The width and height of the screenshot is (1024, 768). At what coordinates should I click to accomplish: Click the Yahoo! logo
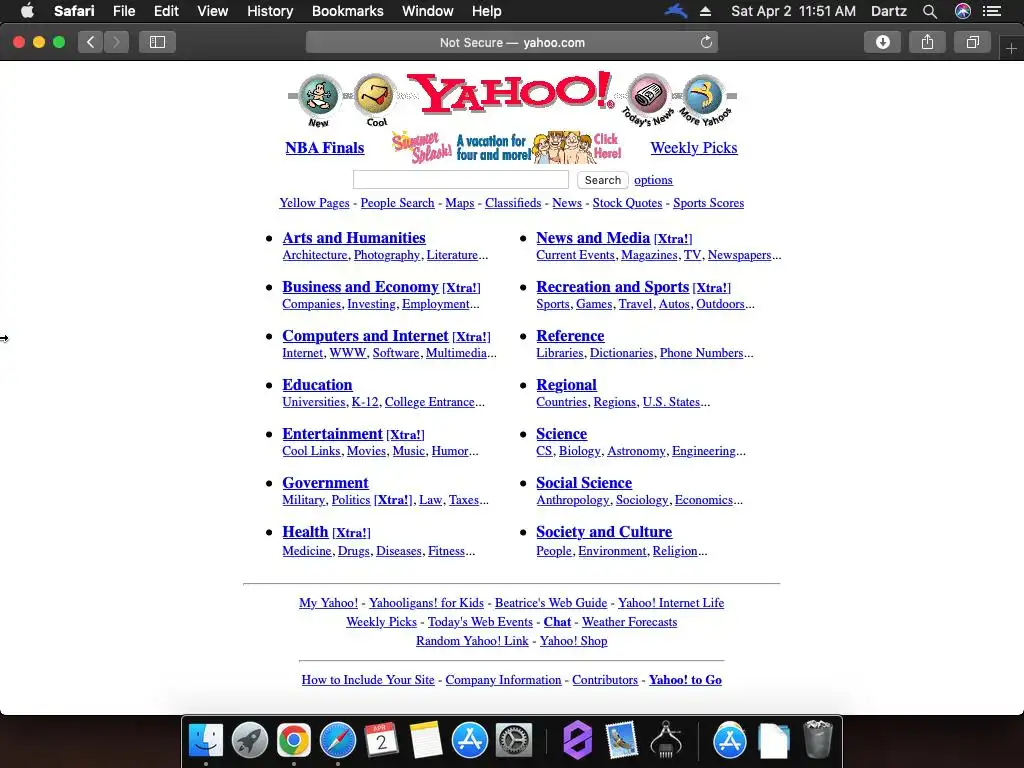pos(510,93)
